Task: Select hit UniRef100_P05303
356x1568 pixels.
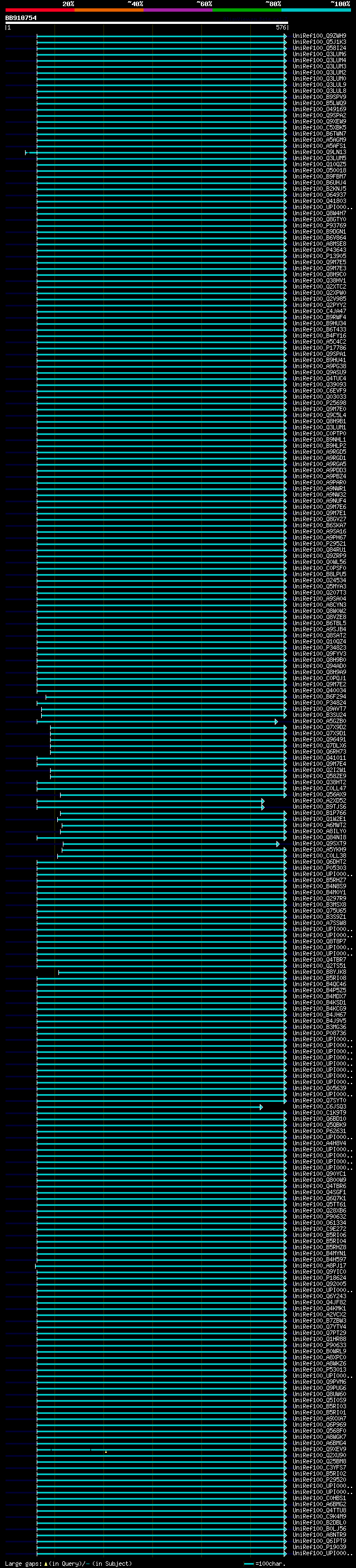Action: coord(319,868)
